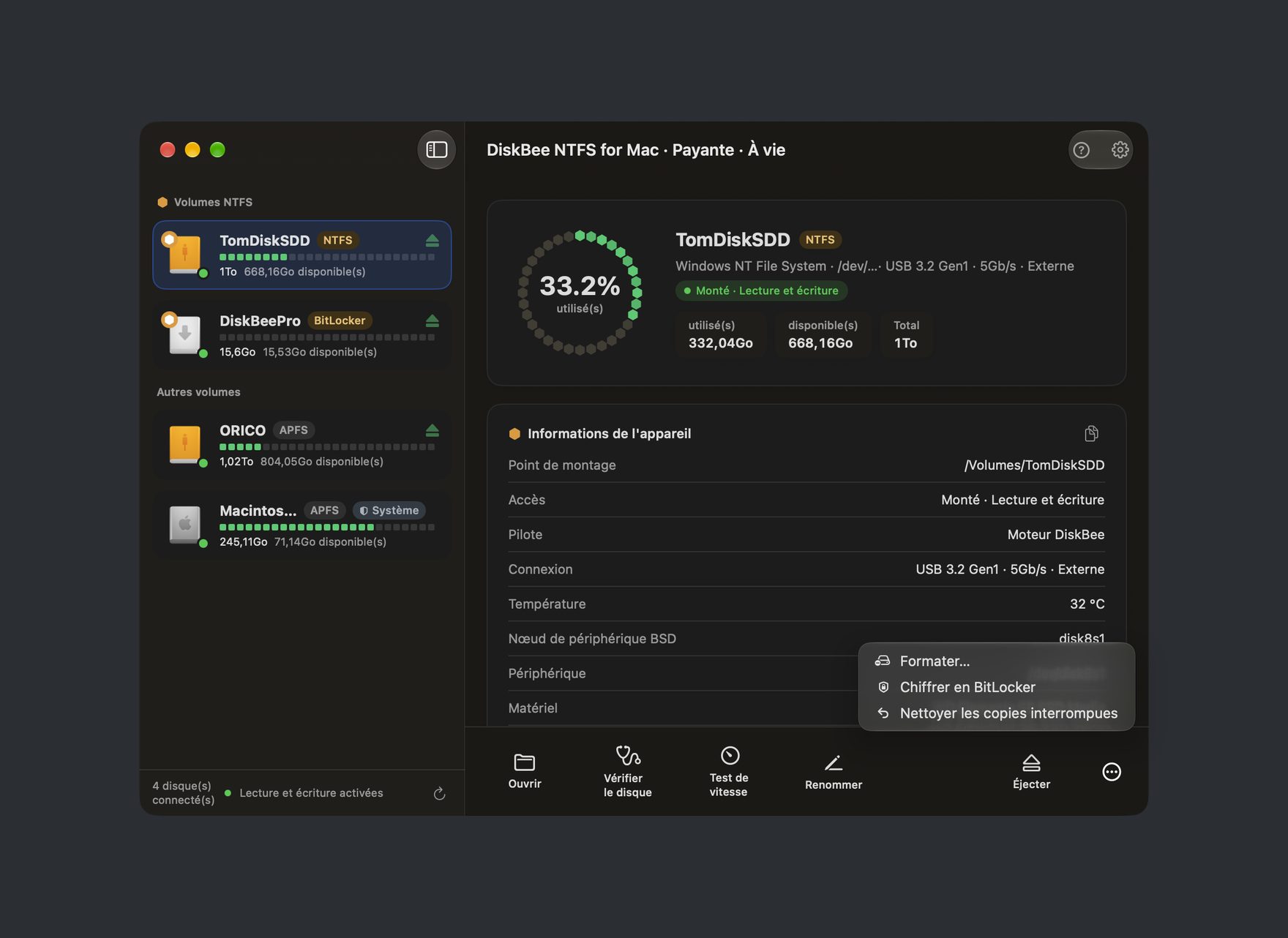The height and width of the screenshot is (938, 1288).
Task: Select TomDiskSDD volume in sidebar
Action: pos(302,255)
